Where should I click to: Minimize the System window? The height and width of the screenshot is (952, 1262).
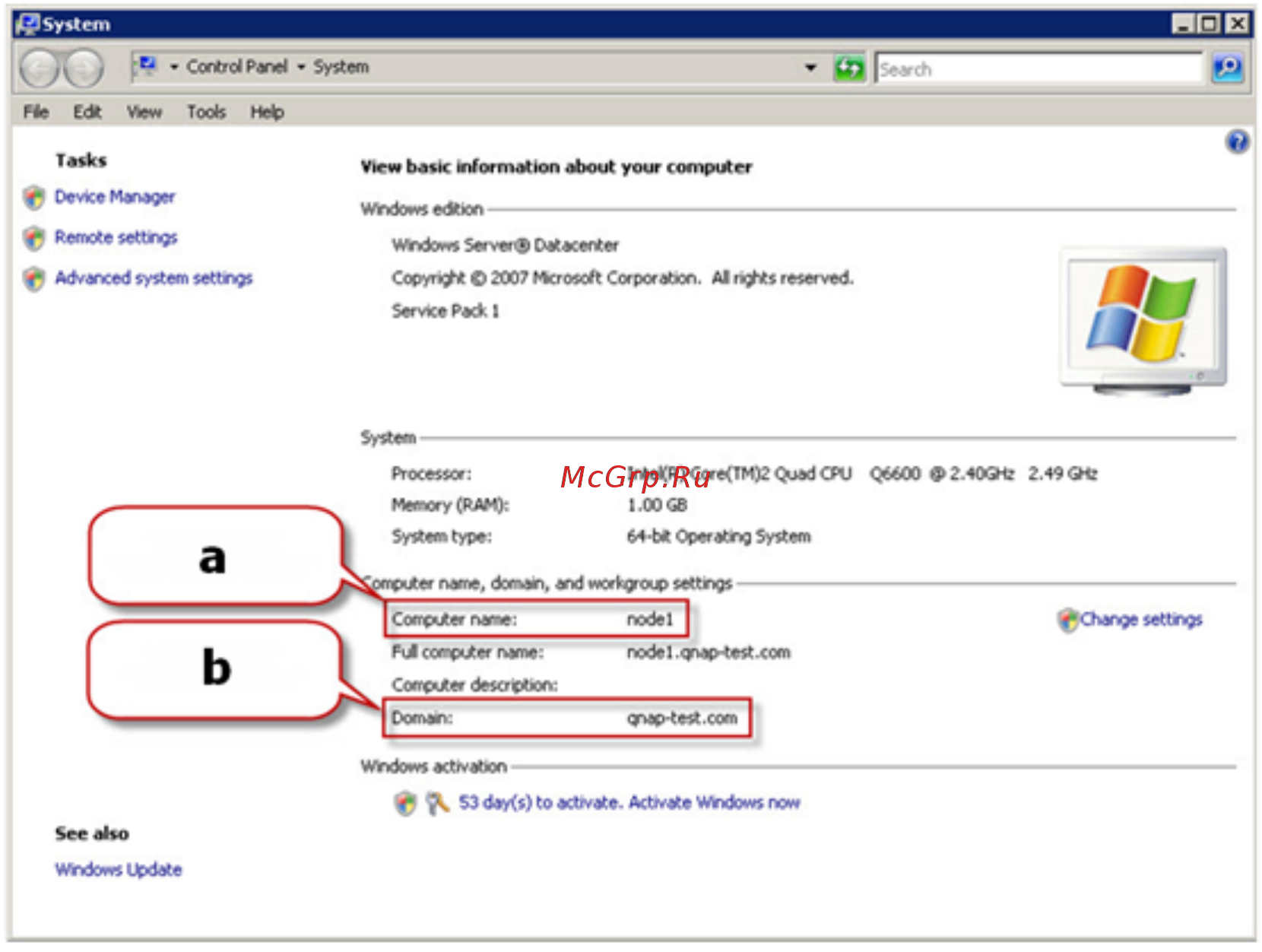click(x=1182, y=24)
